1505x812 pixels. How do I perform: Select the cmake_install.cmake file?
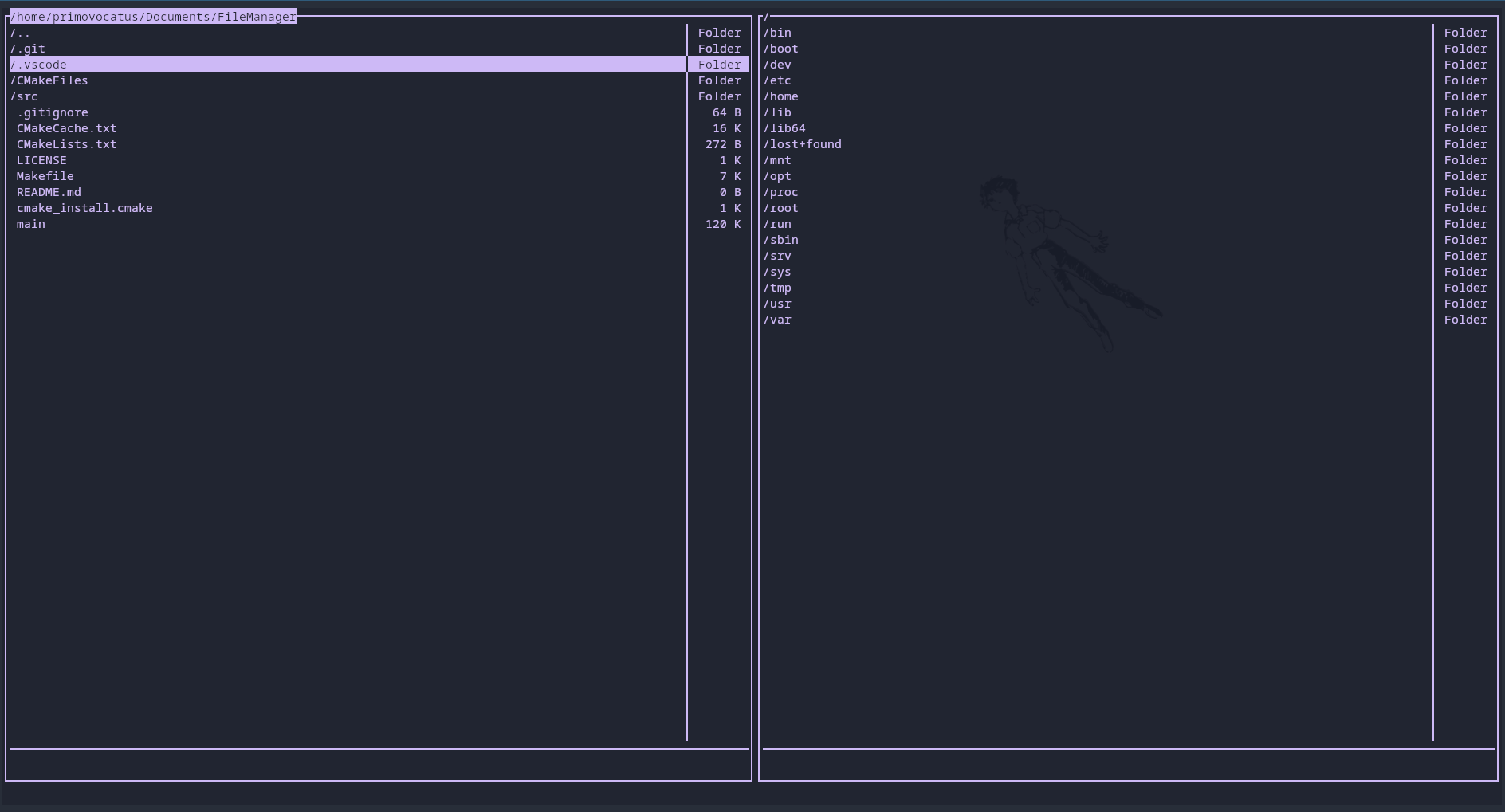[x=84, y=208]
